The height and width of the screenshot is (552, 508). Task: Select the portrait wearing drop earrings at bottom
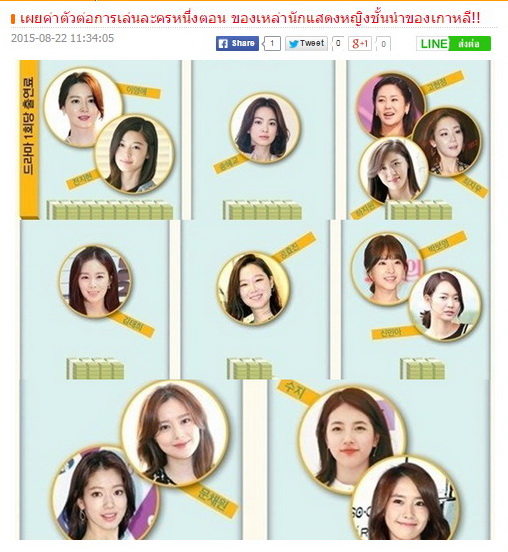(104, 493)
